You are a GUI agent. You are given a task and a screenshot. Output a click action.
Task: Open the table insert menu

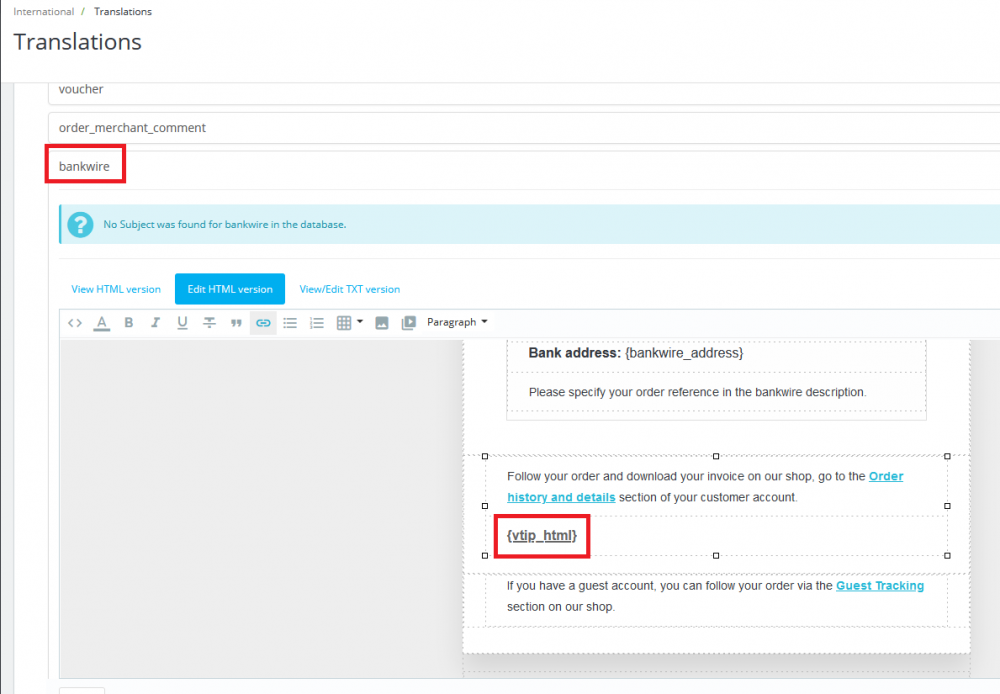(x=349, y=323)
